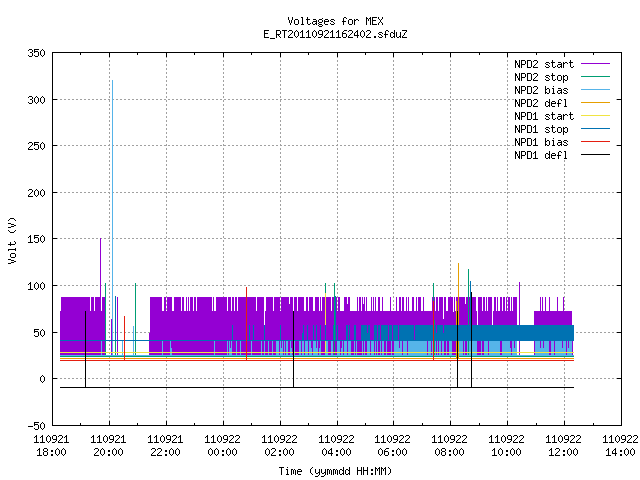Click the Volt (V) y-axis label
640x480 pixels.
(12, 240)
